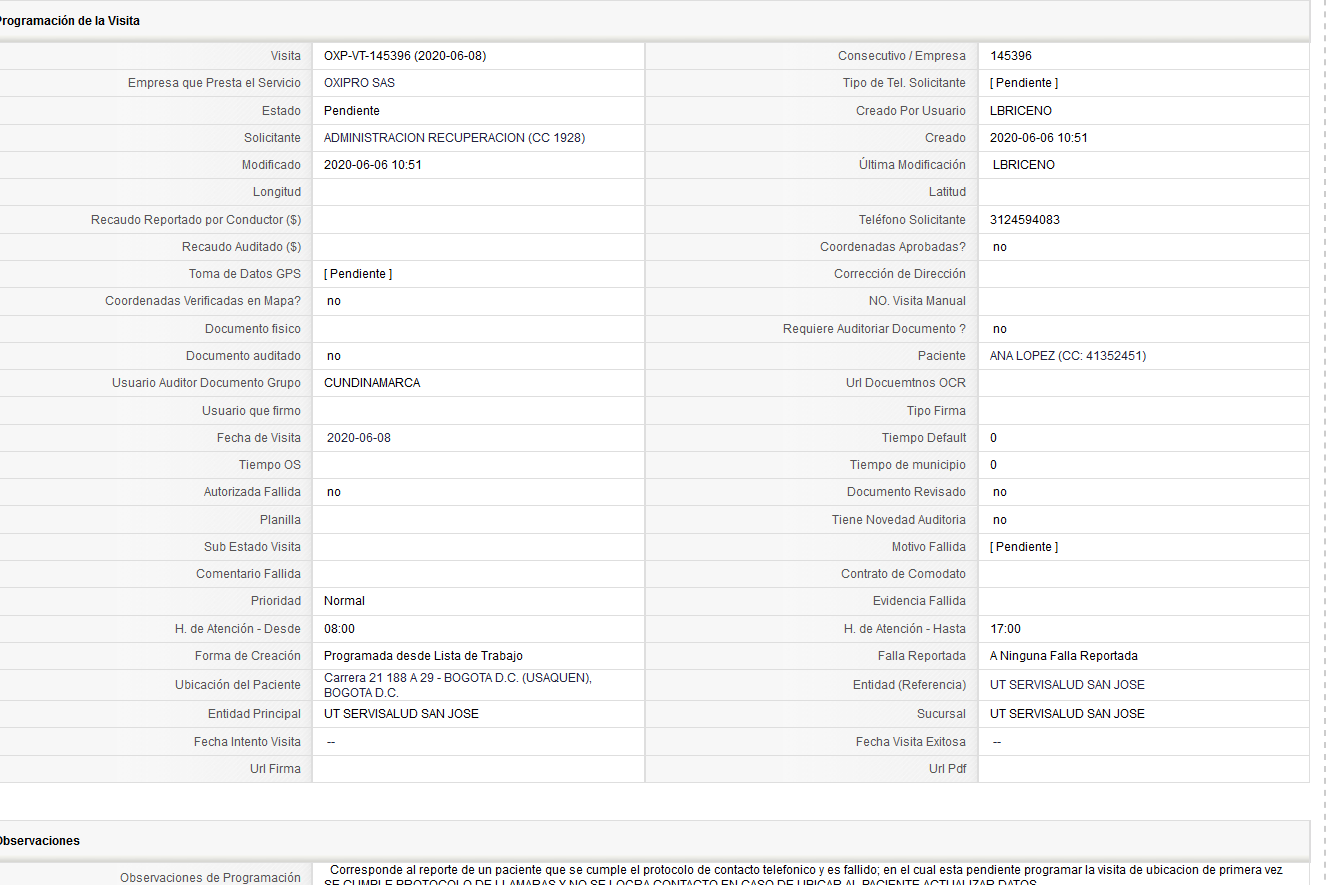Click Tipo de Tel. Solicitante [ Pendiente ] value
The image size is (1338, 885).
(x=1024, y=83)
